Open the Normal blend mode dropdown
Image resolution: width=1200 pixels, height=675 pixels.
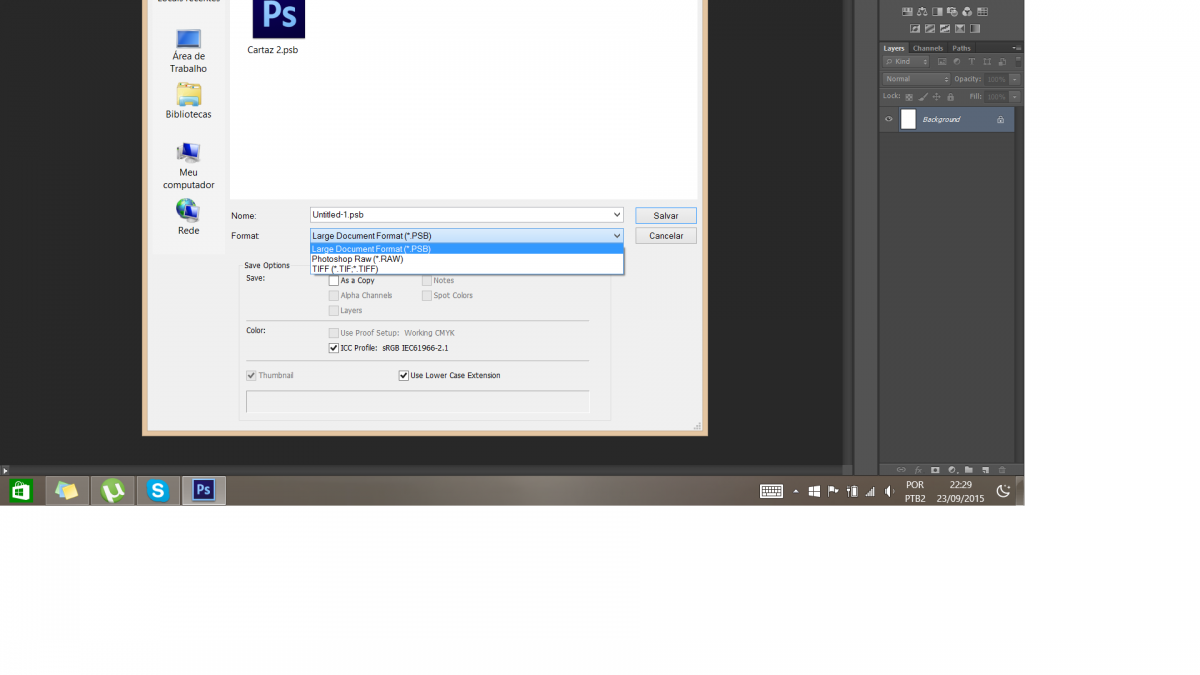(x=917, y=79)
